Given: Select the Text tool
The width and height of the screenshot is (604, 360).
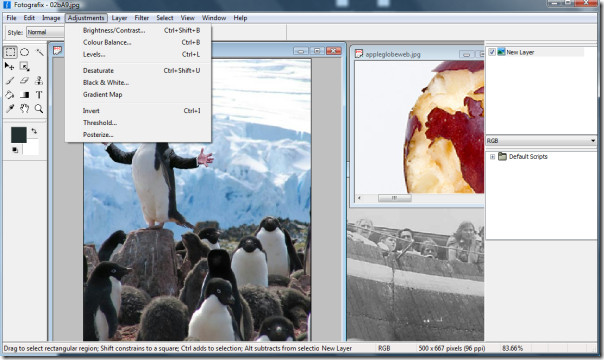Looking at the screenshot, I should pos(39,95).
